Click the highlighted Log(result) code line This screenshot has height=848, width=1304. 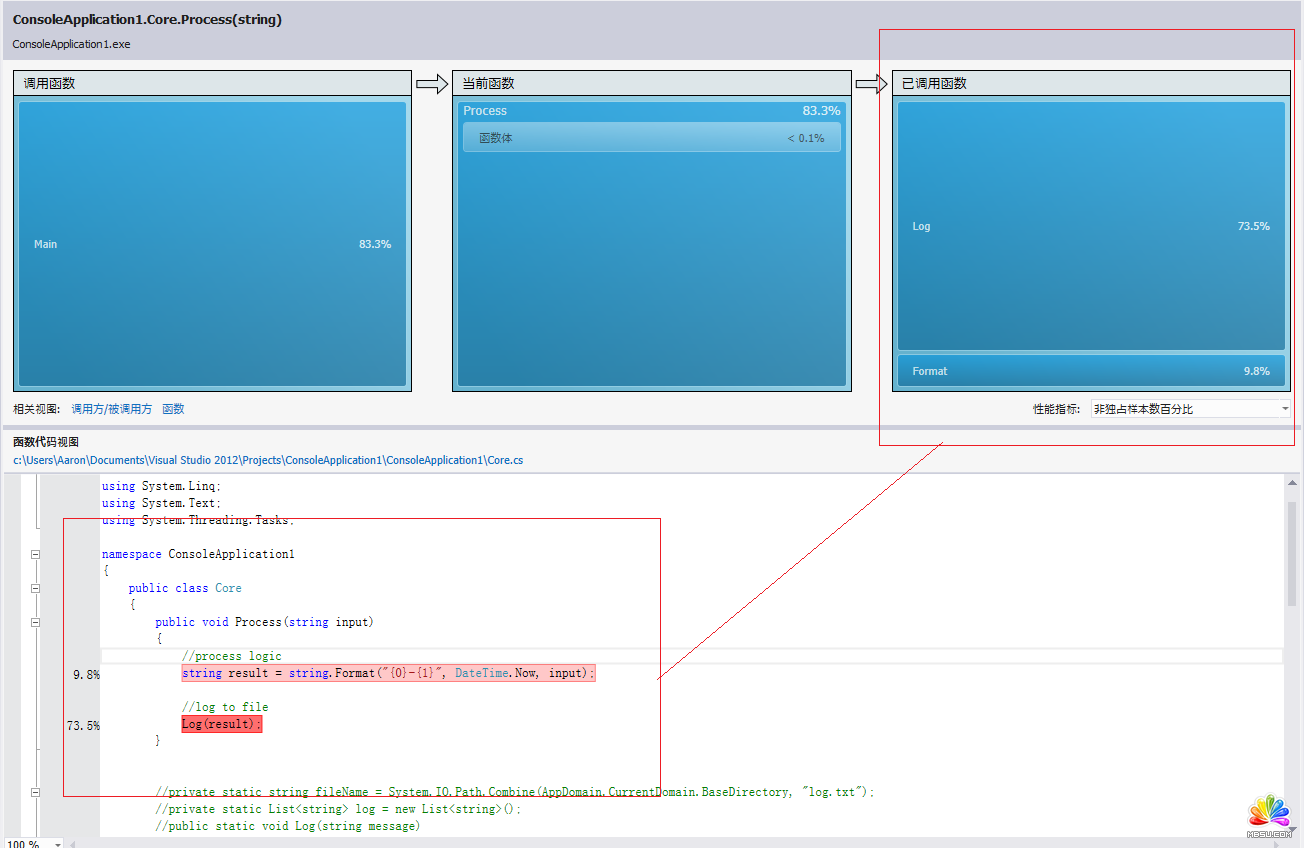pyautogui.click(x=221, y=724)
